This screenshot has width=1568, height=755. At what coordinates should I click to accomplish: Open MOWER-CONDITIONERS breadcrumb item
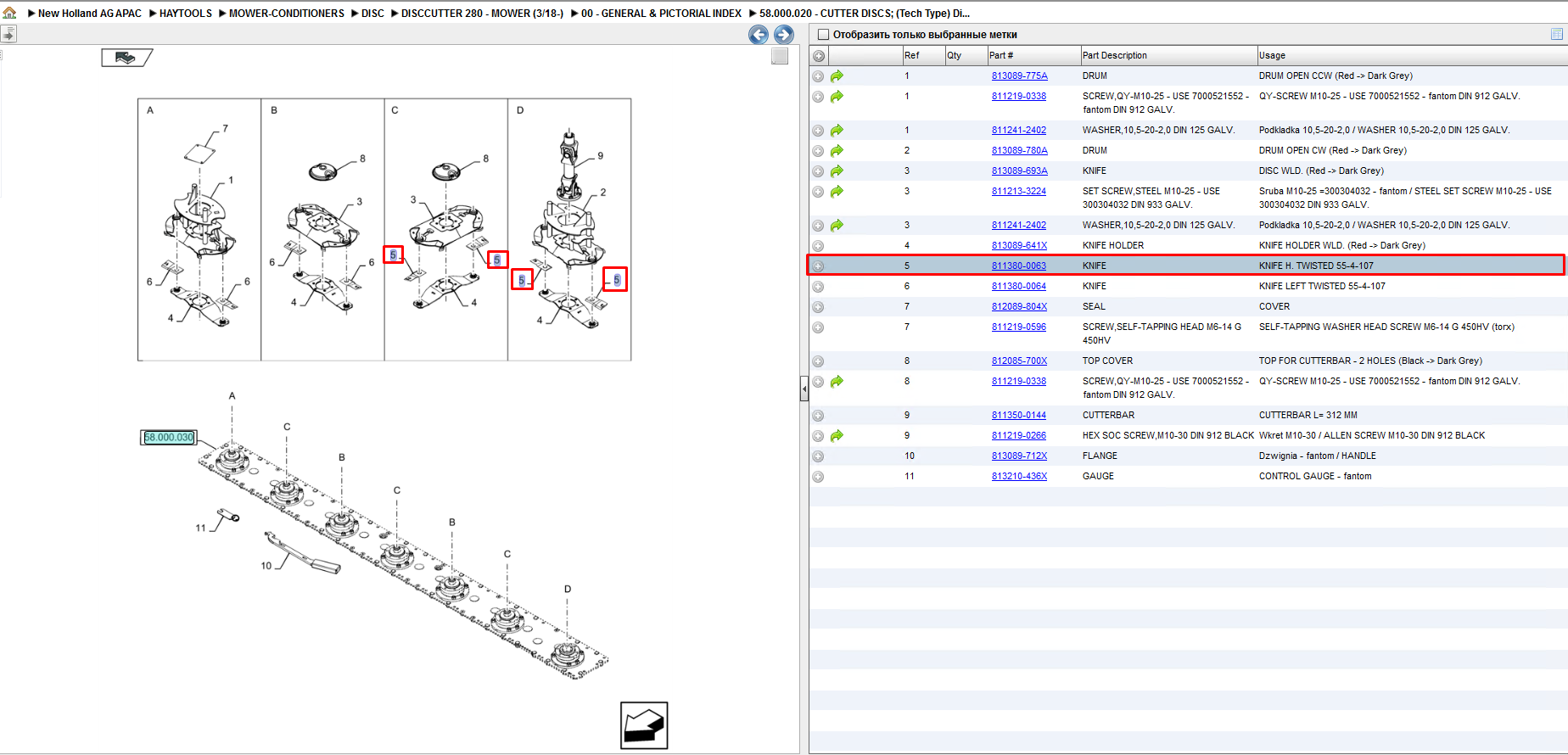pyautogui.click(x=287, y=14)
